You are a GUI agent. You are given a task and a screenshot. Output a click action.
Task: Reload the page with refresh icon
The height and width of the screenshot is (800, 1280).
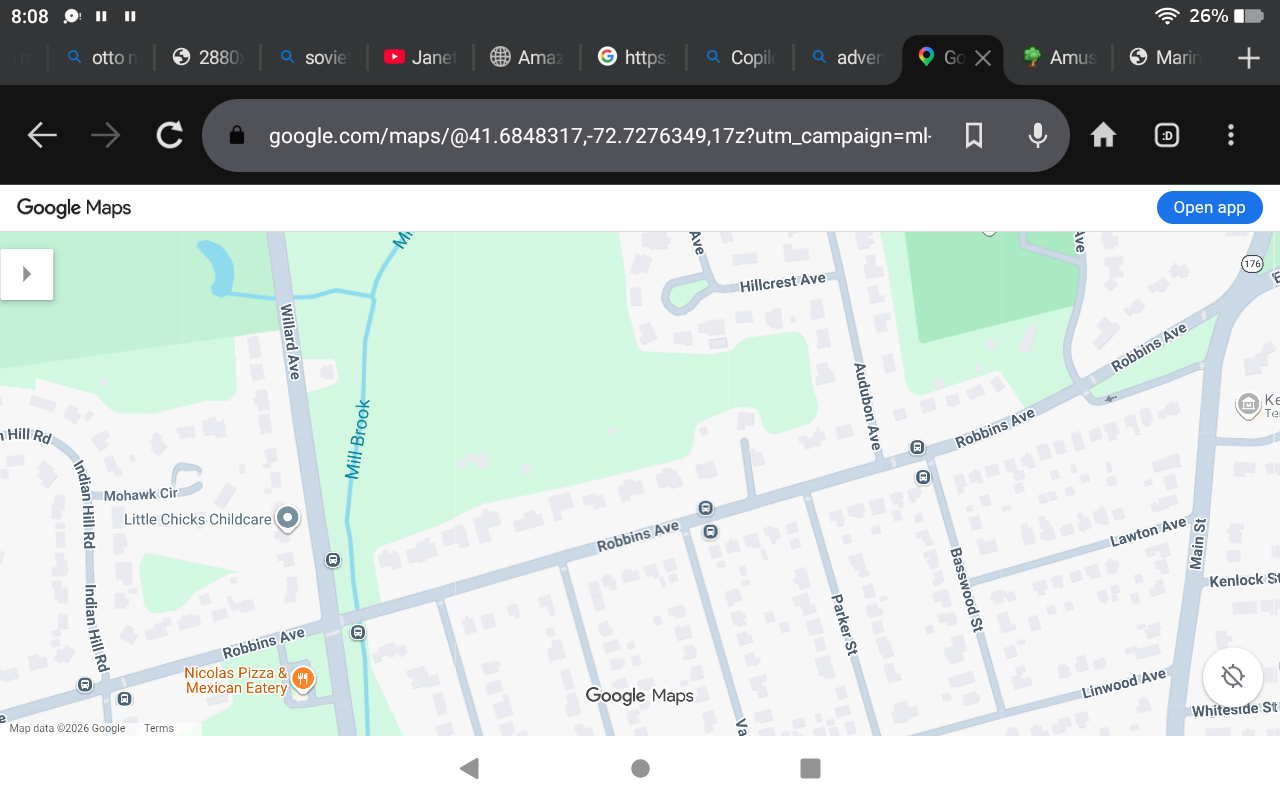[170, 135]
